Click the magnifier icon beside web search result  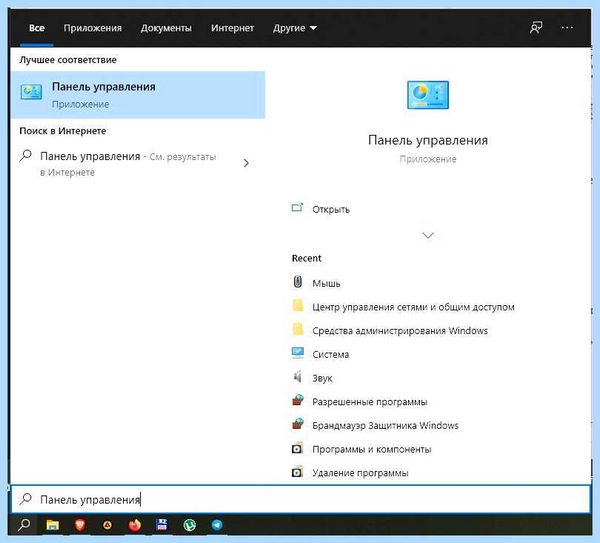point(26,156)
